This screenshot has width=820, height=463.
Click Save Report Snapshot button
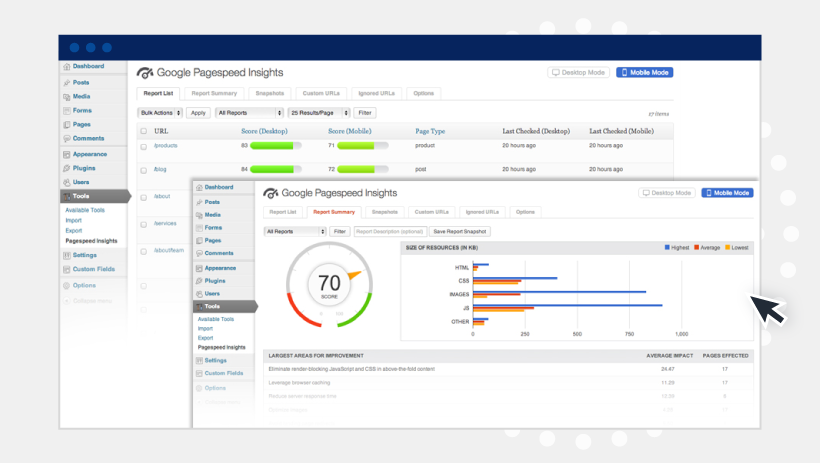click(460, 231)
